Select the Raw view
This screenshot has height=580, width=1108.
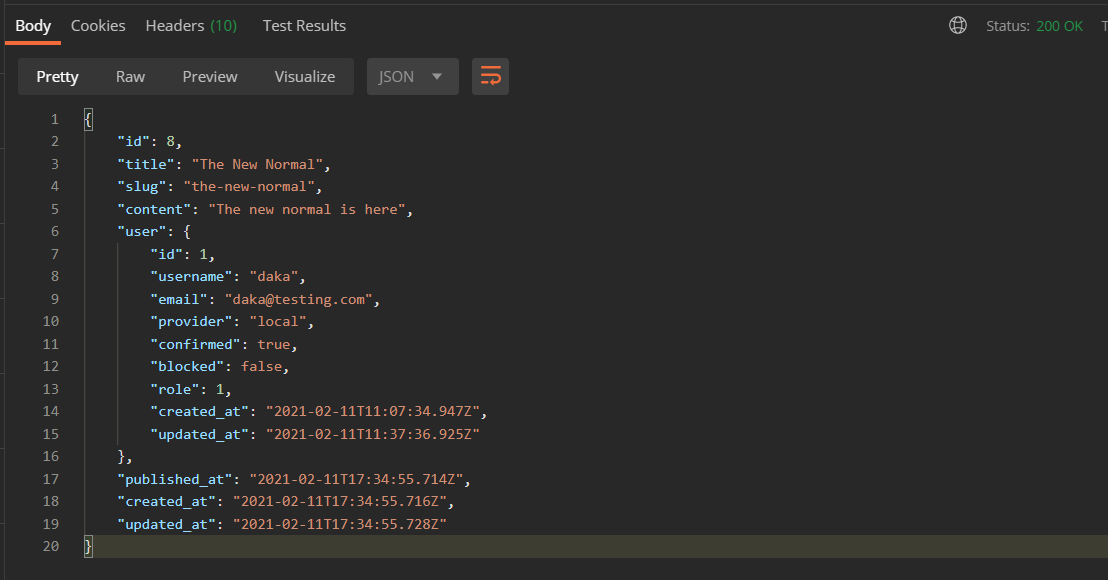click(130, 76)
